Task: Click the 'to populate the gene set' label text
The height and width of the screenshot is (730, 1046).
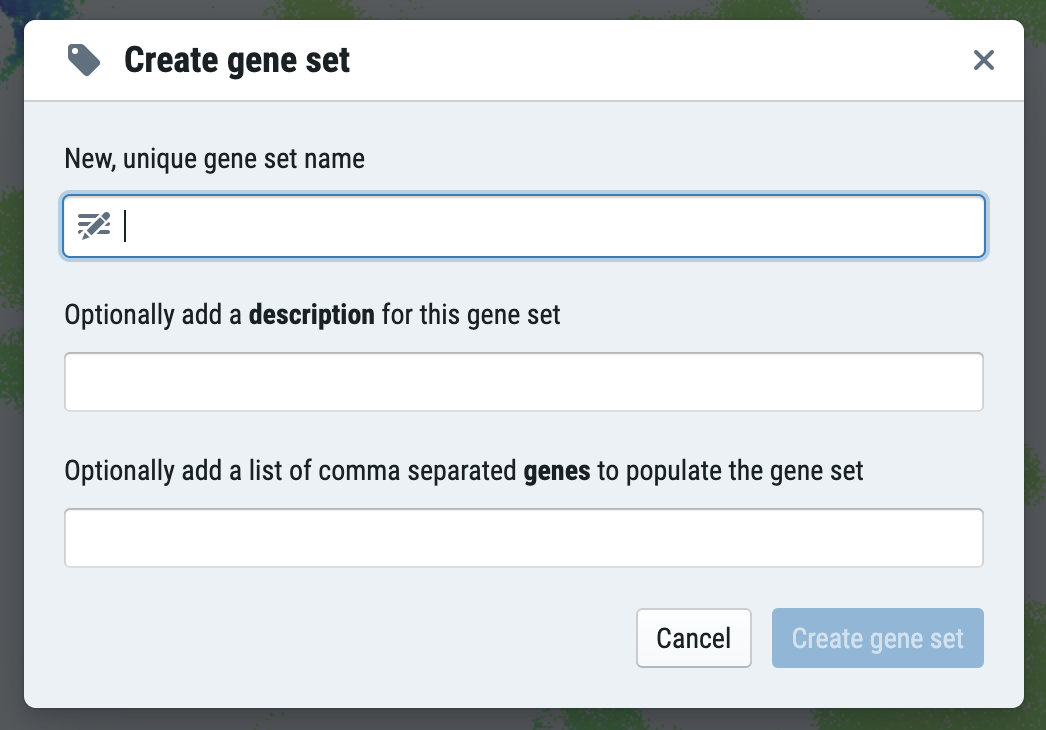Action: pyautogui.click(x=730, y=471)
